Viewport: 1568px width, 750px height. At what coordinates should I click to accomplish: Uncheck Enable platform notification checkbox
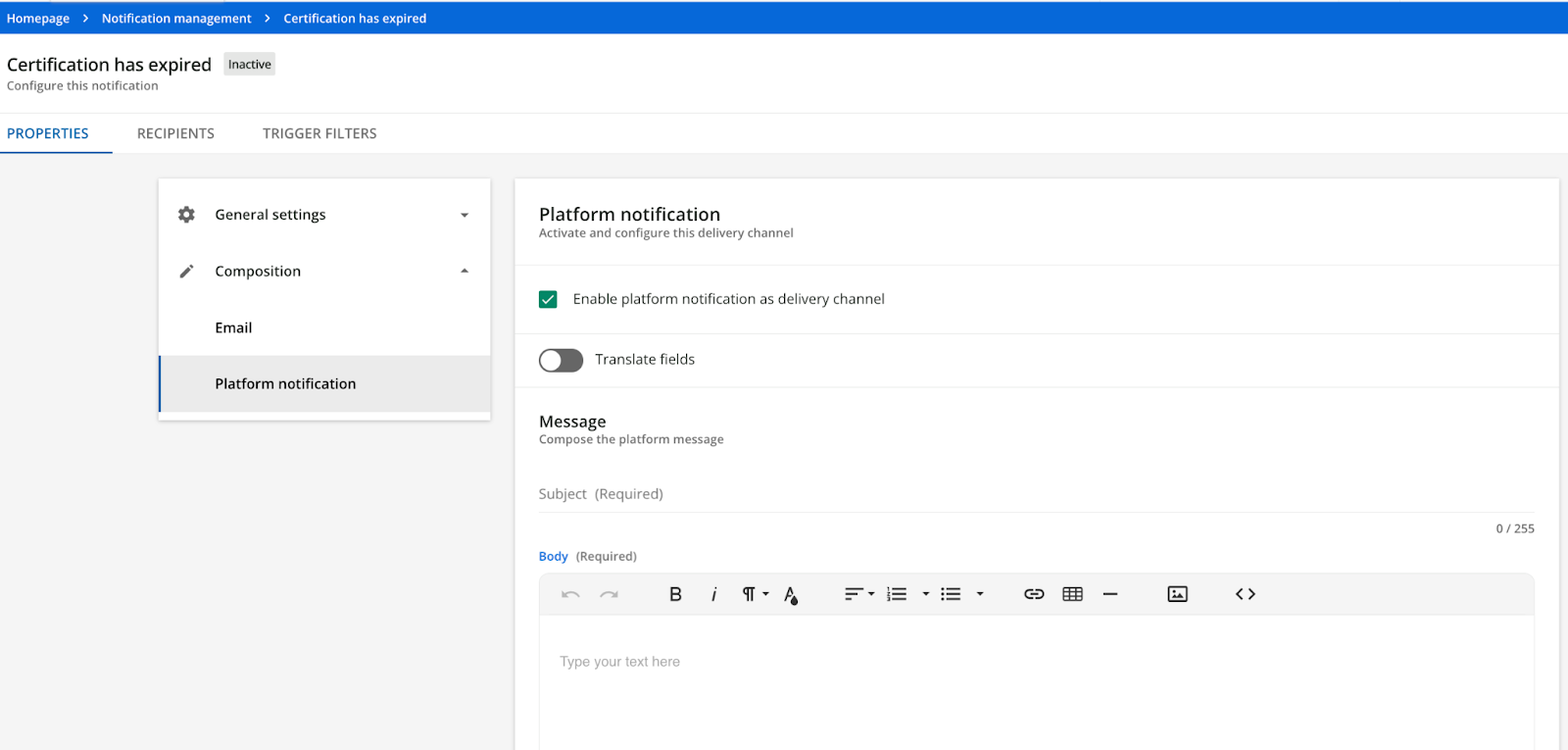point(548,299)
